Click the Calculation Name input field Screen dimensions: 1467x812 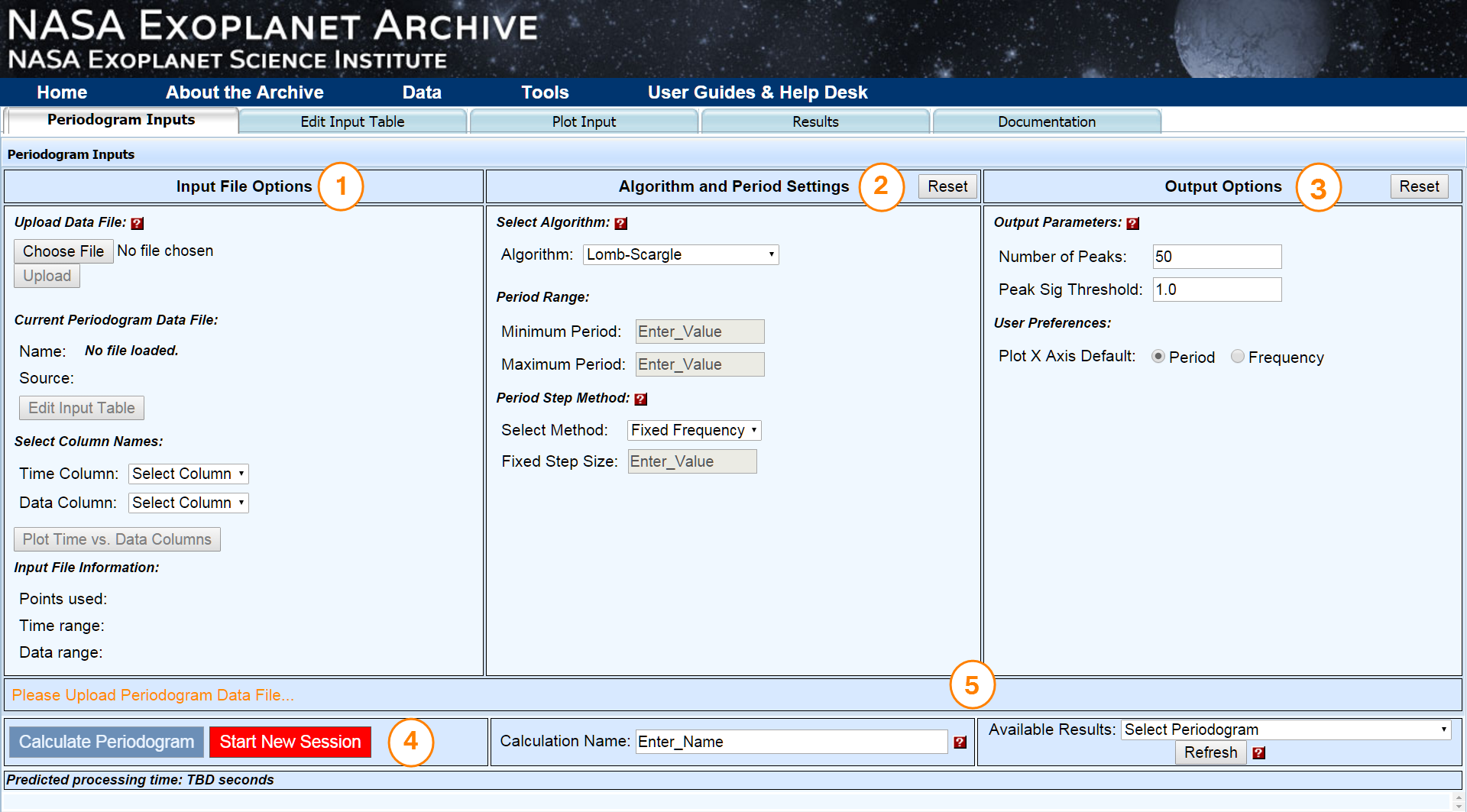coord(792,742)
